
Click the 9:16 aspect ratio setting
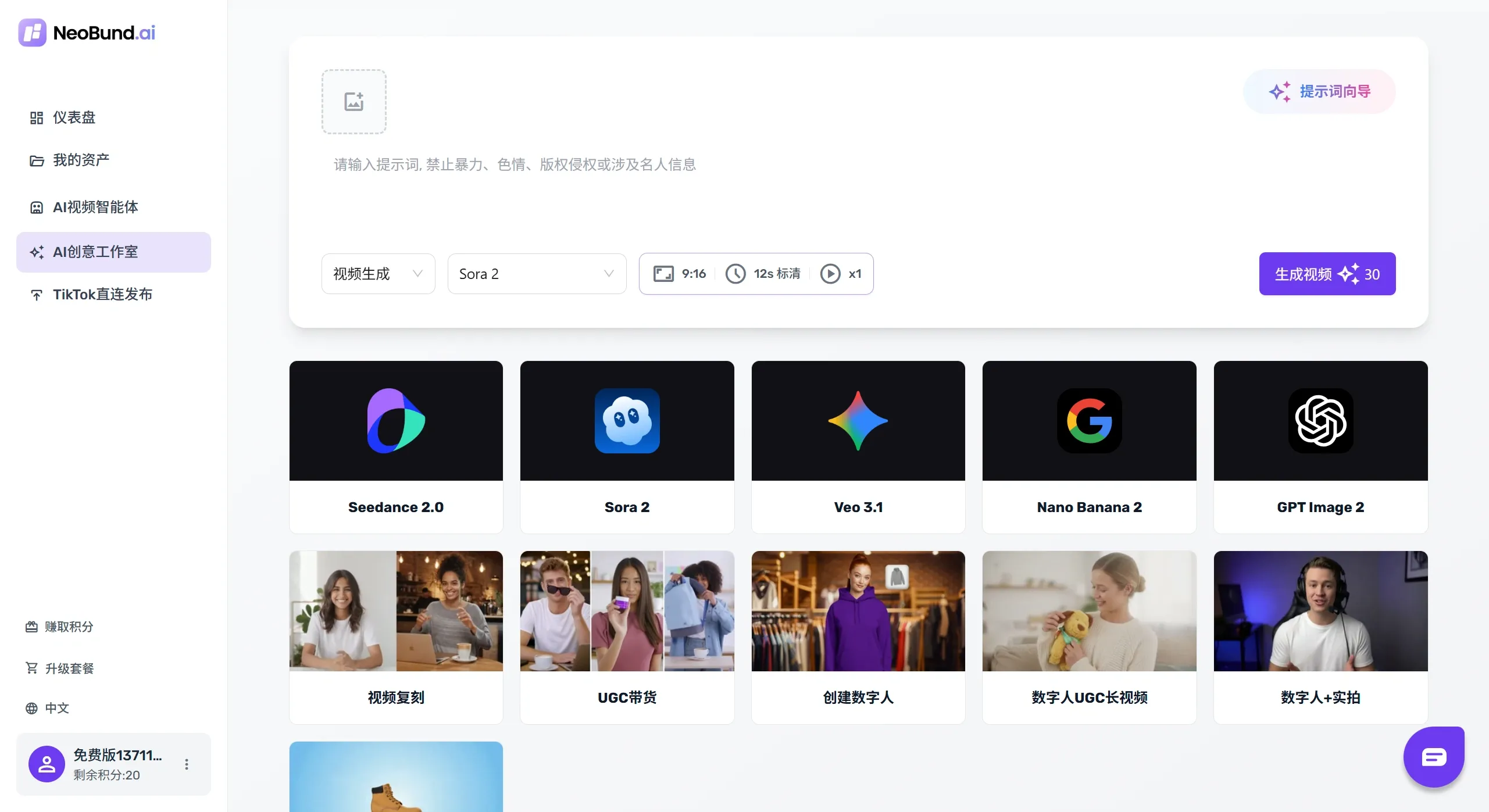click(680, 274)
